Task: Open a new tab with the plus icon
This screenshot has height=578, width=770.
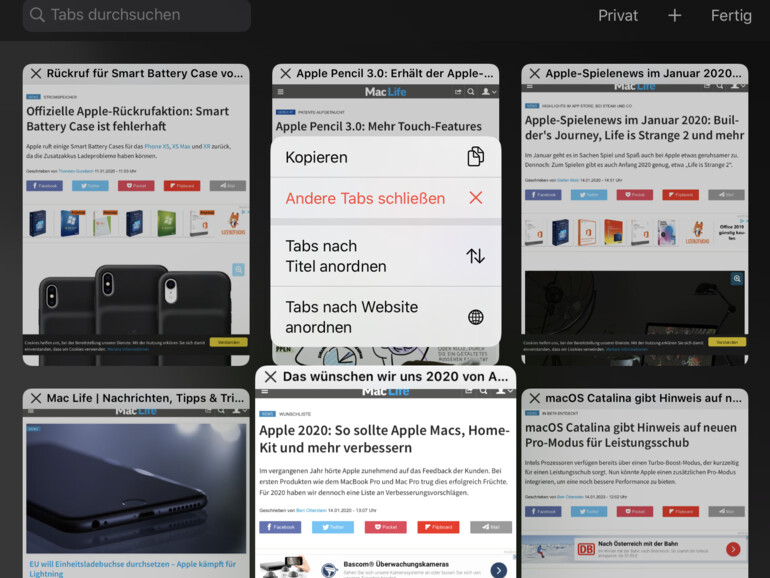Action: pyautogui.click(x=674, y=15)
